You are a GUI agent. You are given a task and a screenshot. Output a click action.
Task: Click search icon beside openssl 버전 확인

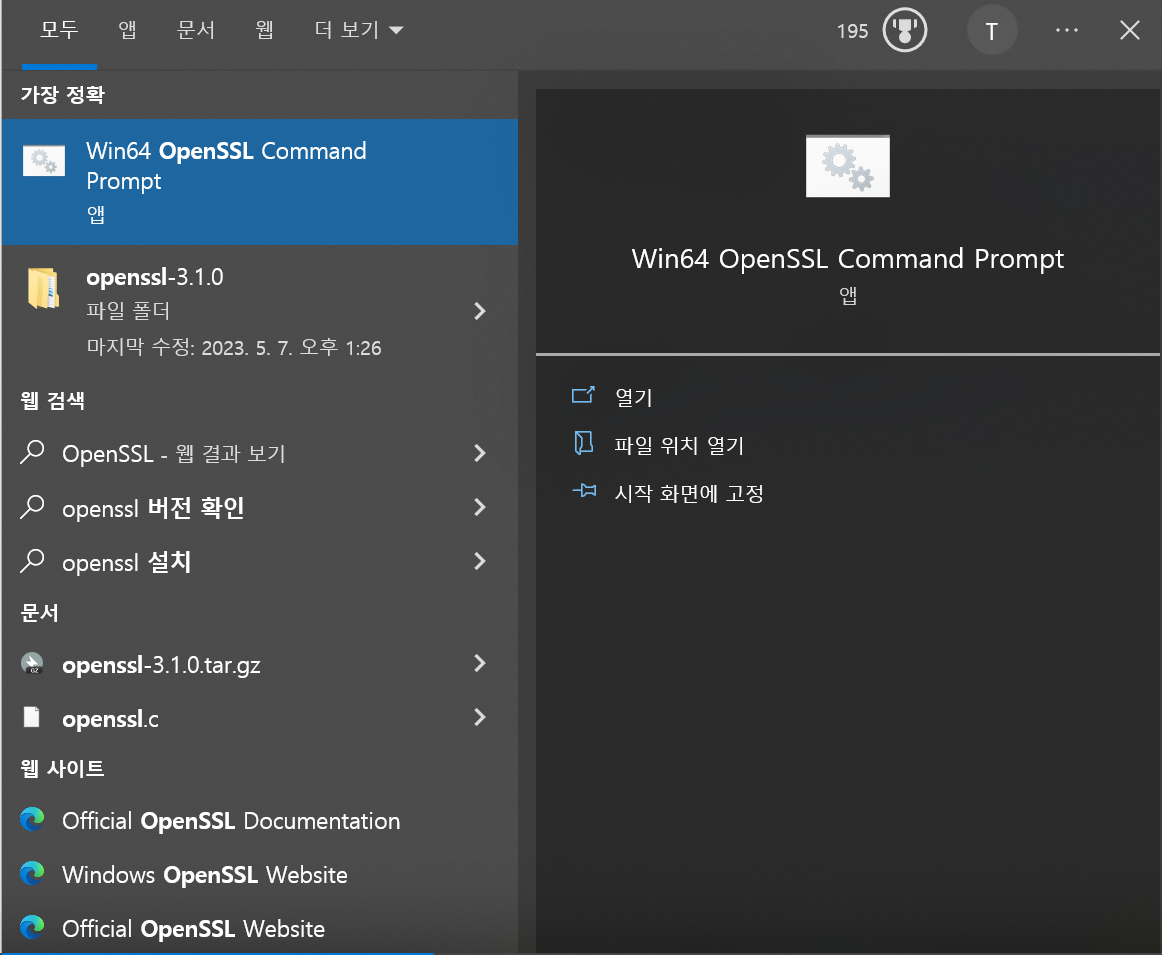coord(33,507)
